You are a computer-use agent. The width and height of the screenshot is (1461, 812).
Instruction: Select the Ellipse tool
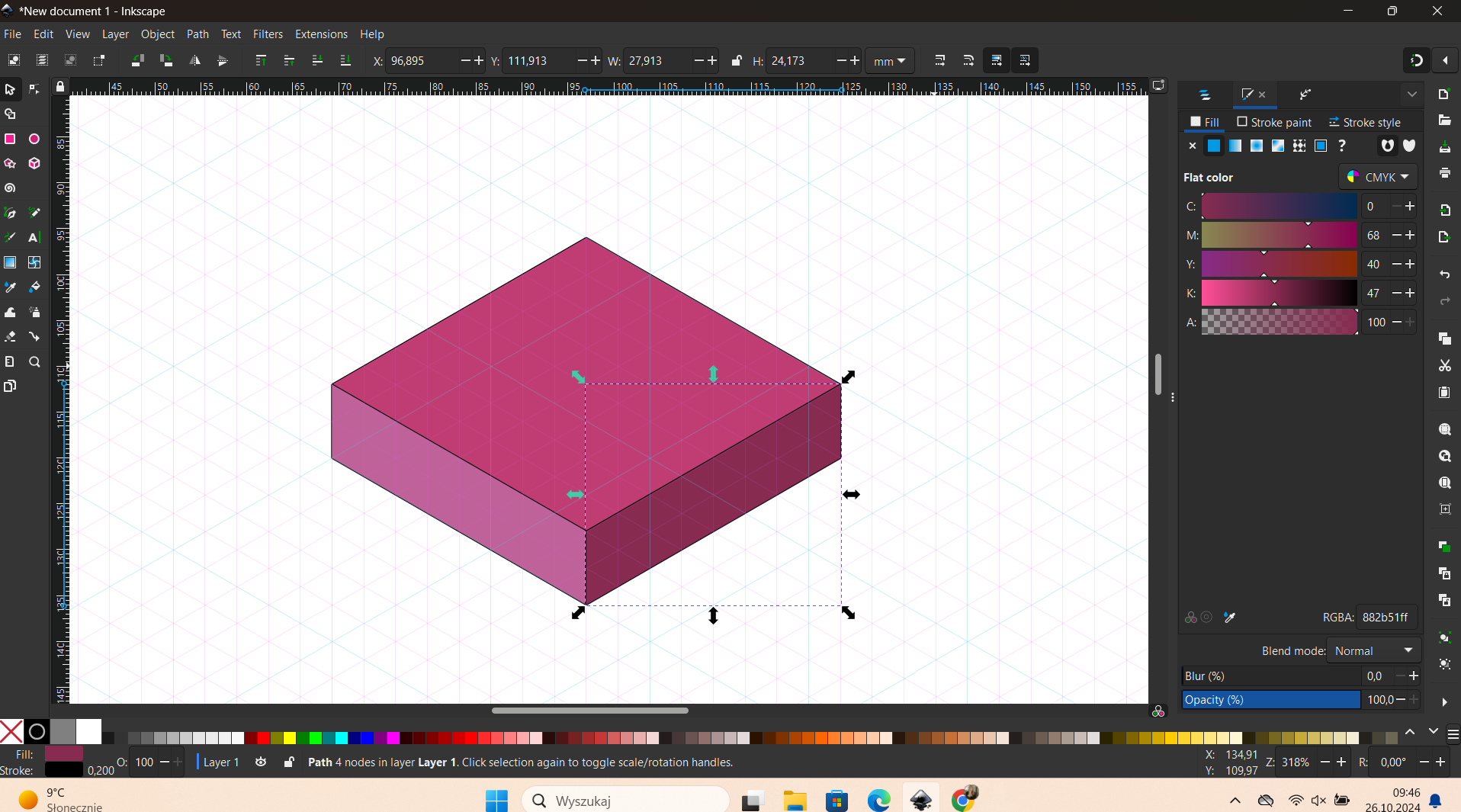click(x=34, y=140)
